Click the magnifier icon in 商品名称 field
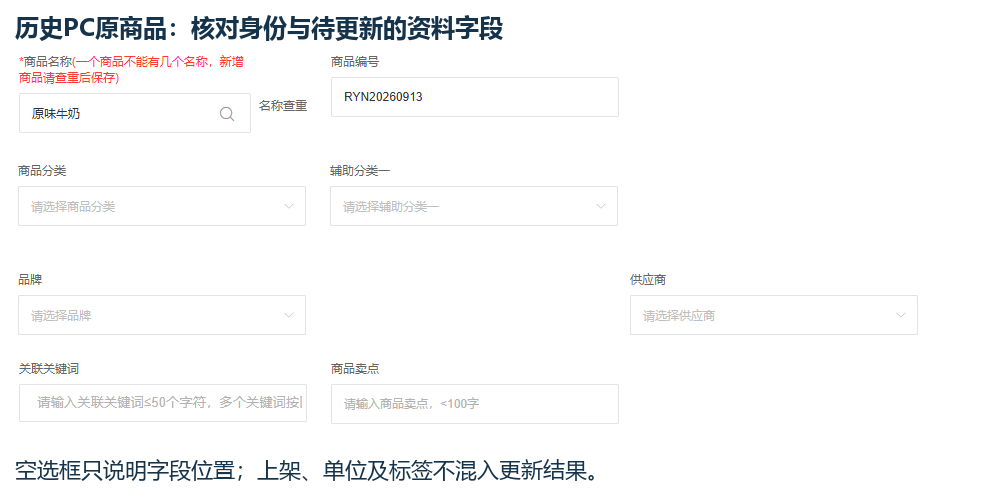 pyautogui.click(x=227, y=114)
